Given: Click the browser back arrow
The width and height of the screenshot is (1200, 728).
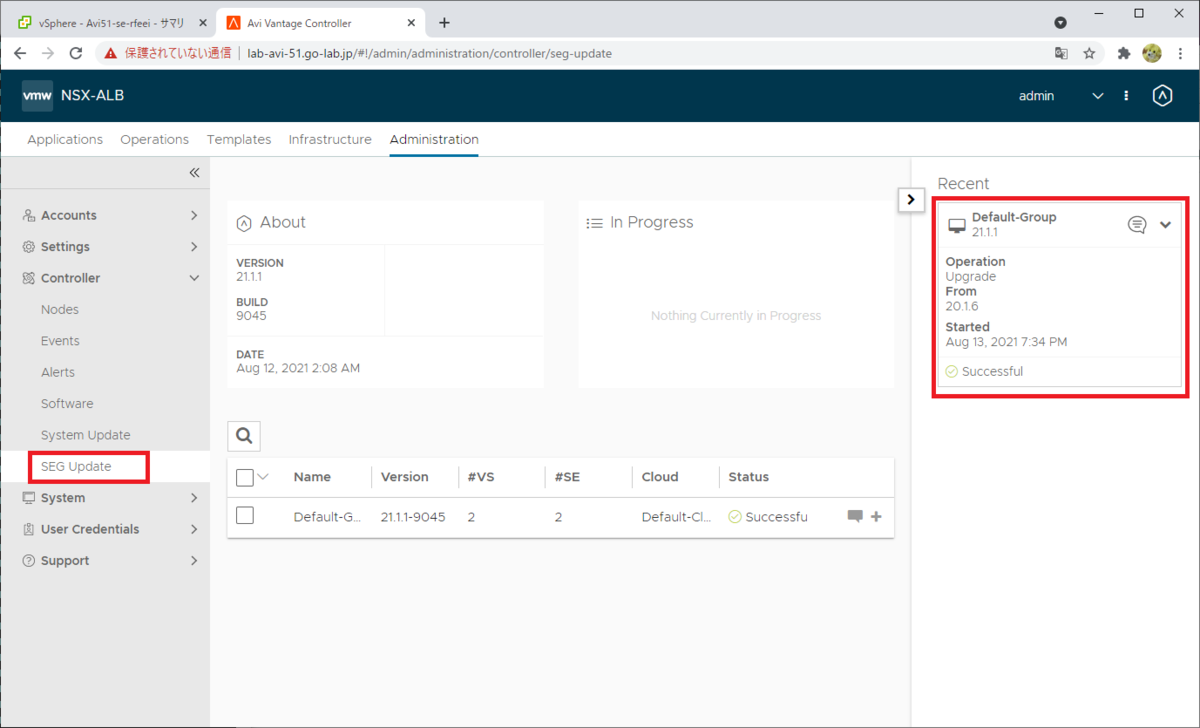Looking at the screenshot, I should pyautogui.click(x=20, y=53).
